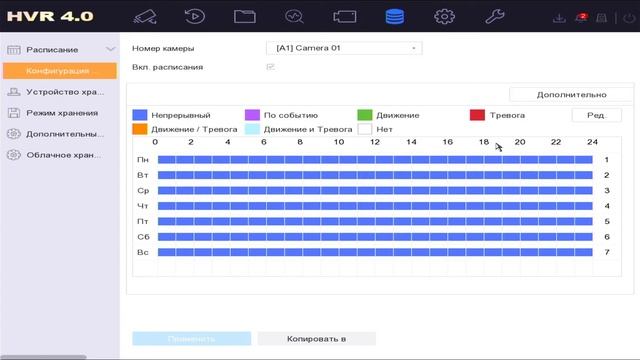Viewport: 640px width, 360px height.
Task: Click the Облачное хранение gear icon
Action: [x=13, y=155]
